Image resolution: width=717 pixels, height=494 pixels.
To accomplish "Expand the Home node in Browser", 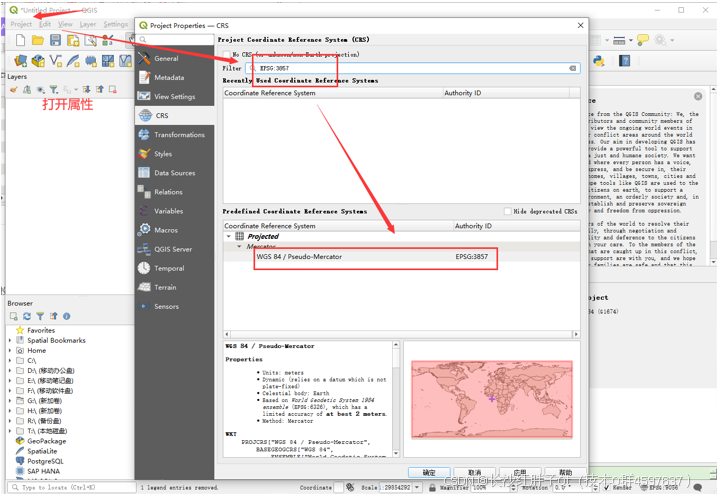I will (10, 350).
